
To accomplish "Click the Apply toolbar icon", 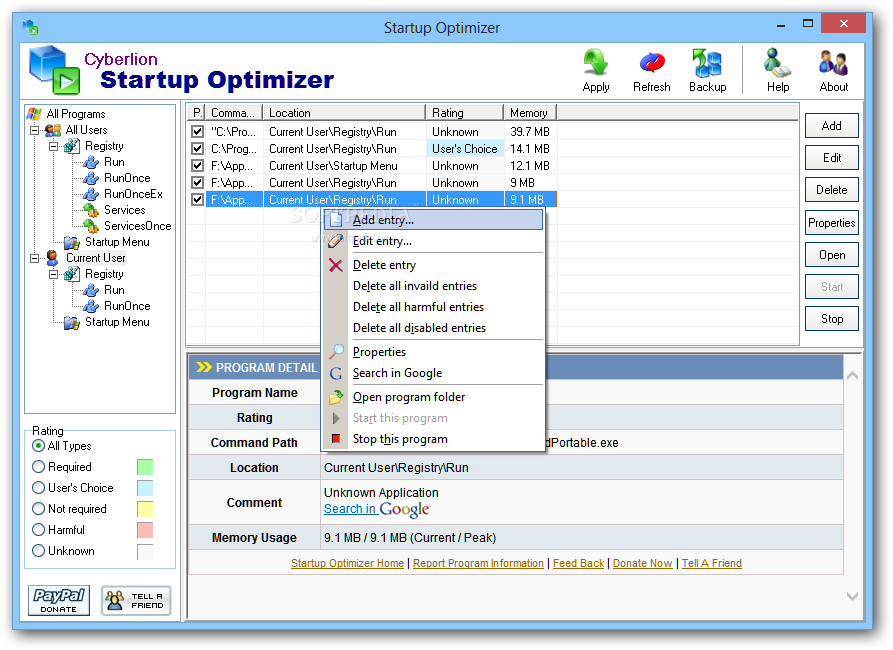I will [596, 63].
